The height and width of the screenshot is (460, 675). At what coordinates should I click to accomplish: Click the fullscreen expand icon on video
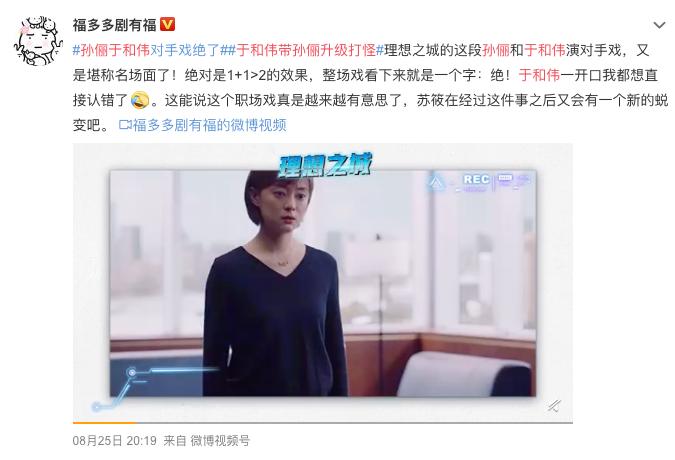pyautogui.click(x=554, y=405)
